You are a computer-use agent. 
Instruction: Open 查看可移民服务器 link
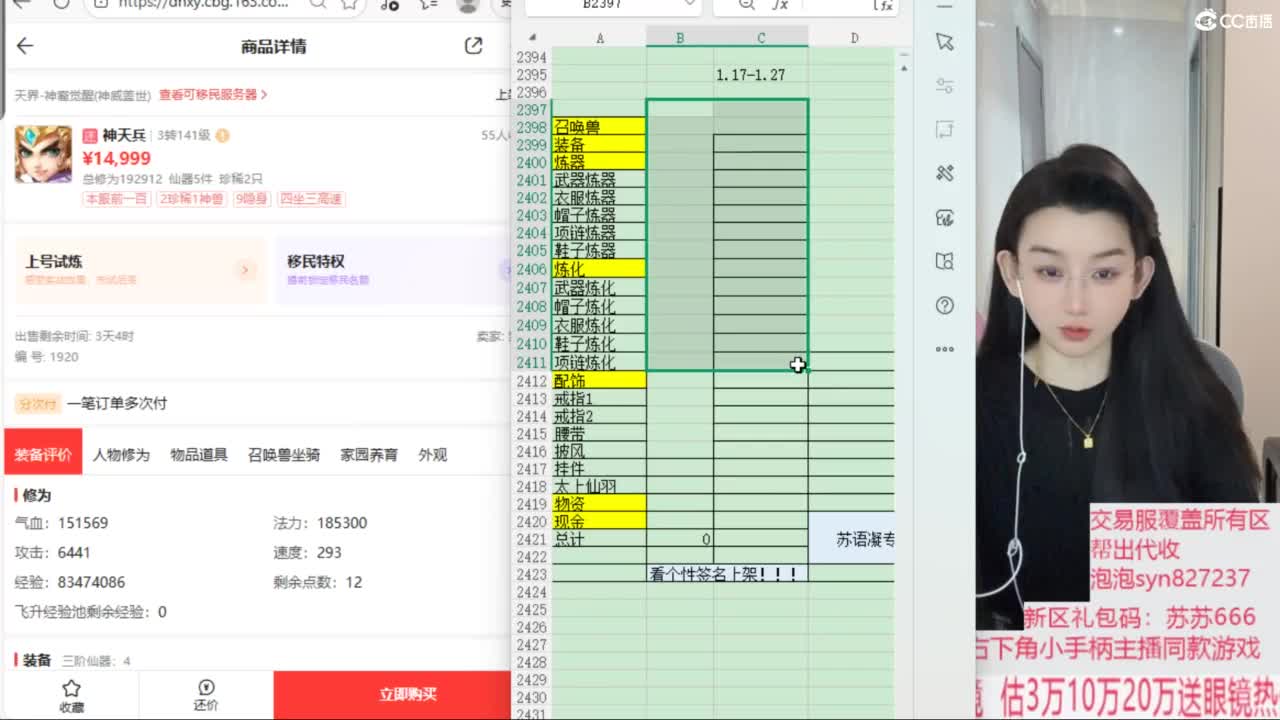click(x=213, y=95)
